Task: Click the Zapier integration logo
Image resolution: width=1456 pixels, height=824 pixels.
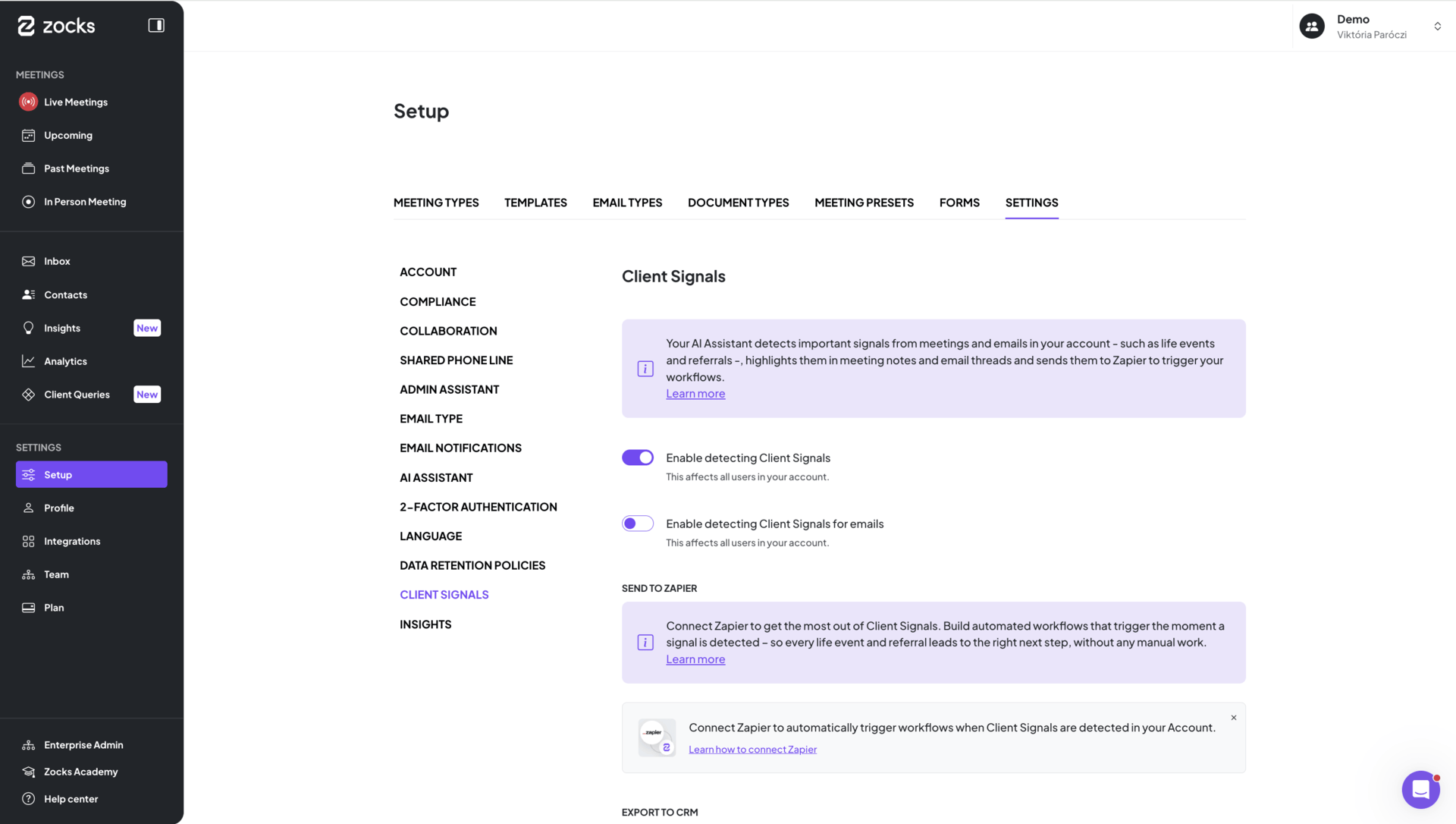Action: click(657, 738)
